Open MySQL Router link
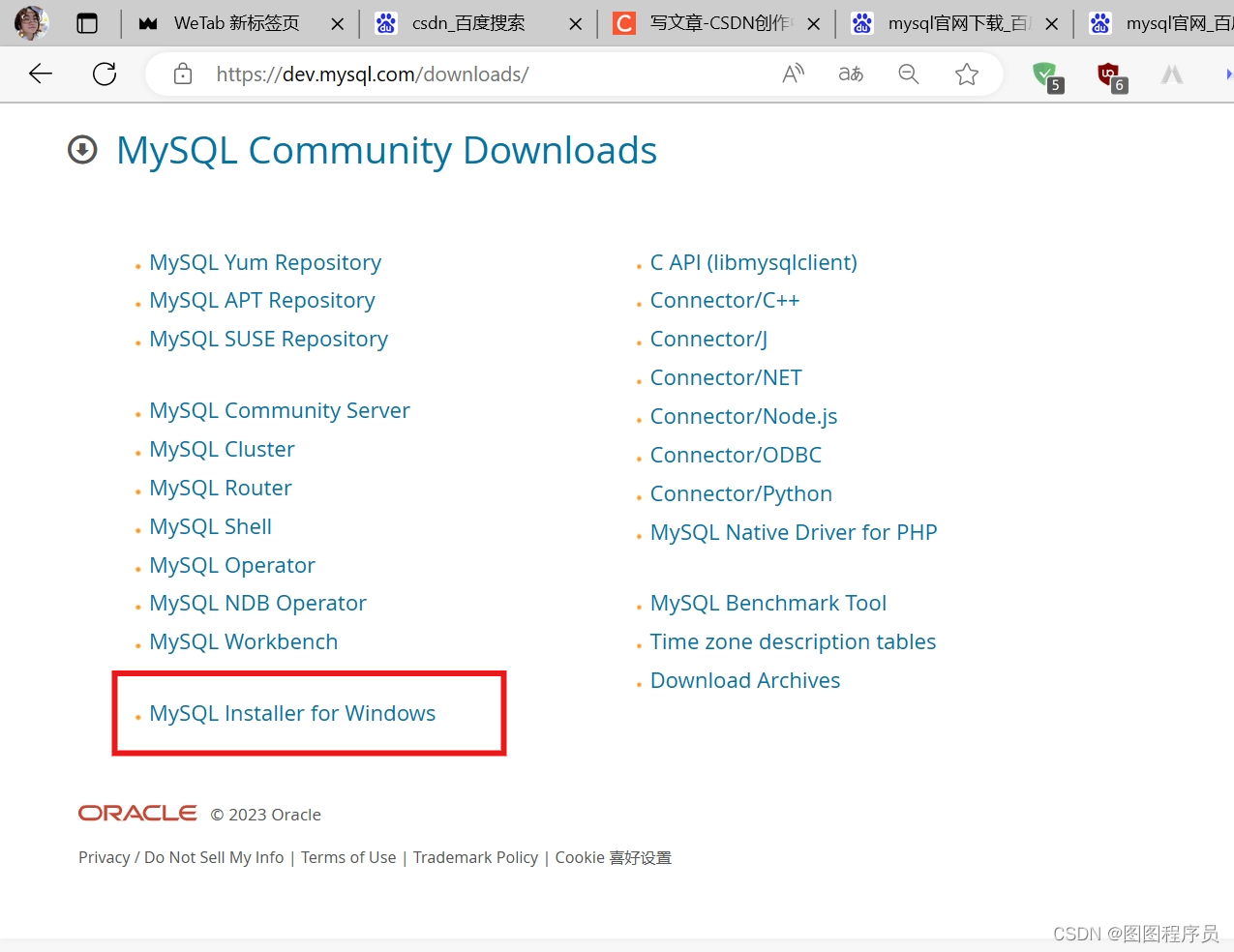Image resolution: width=1234 pixels, height=952 pixels. [x=221, y=489]
